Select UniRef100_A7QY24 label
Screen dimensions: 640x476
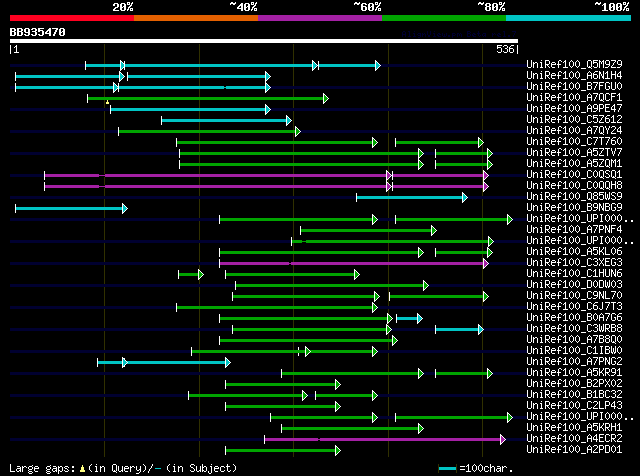[574, 131]
